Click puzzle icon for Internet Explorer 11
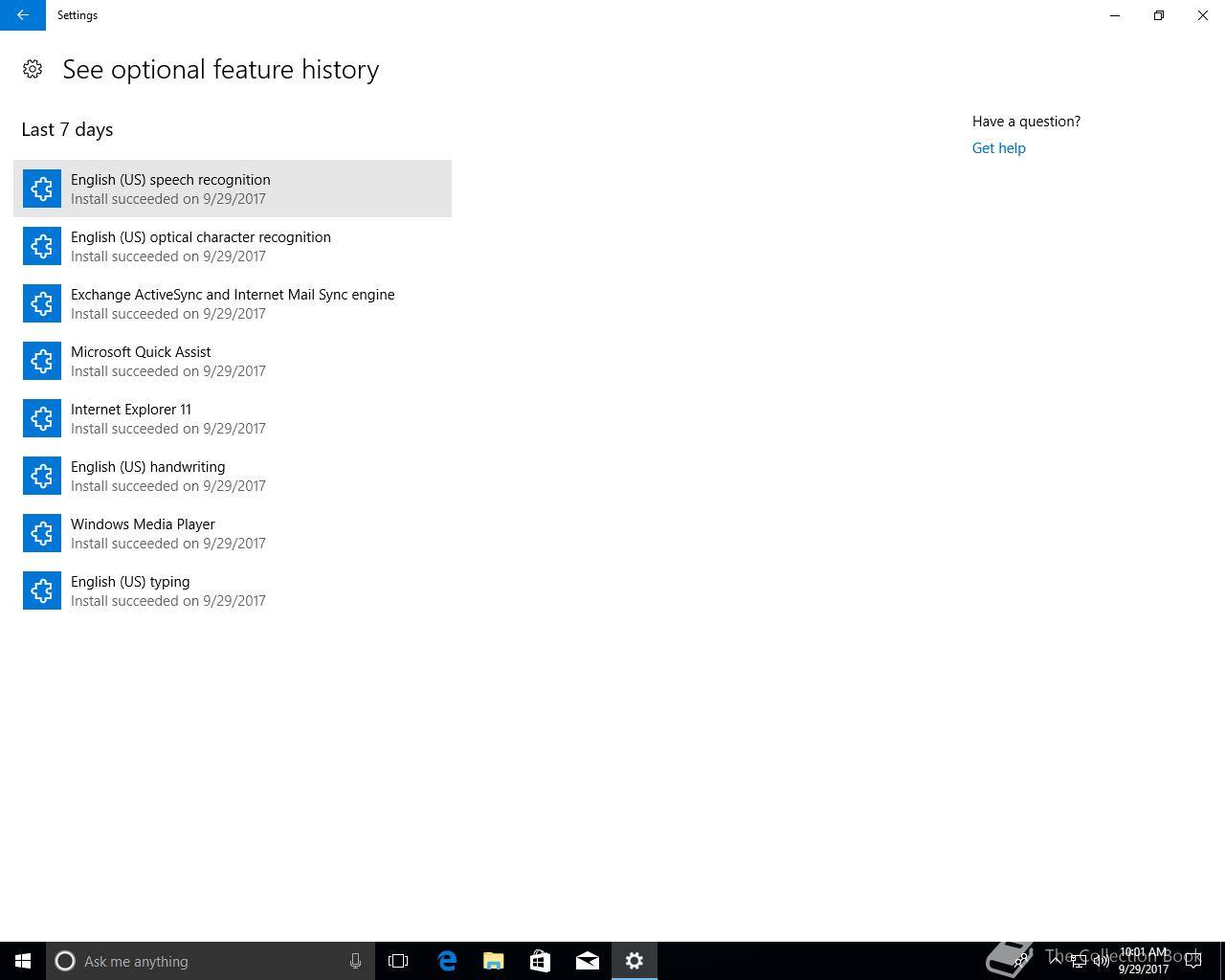Viewport: 1225px width, 980px height. (42, 418)
